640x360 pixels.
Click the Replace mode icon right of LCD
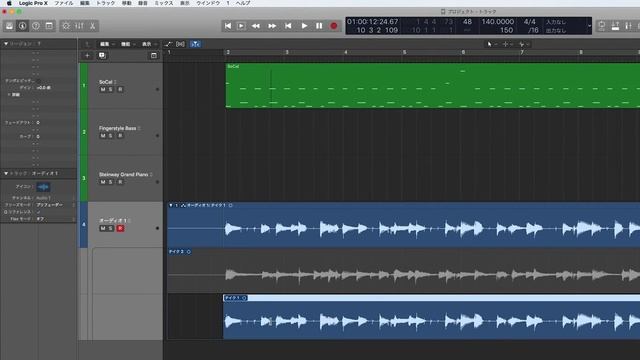pos(615,26)
